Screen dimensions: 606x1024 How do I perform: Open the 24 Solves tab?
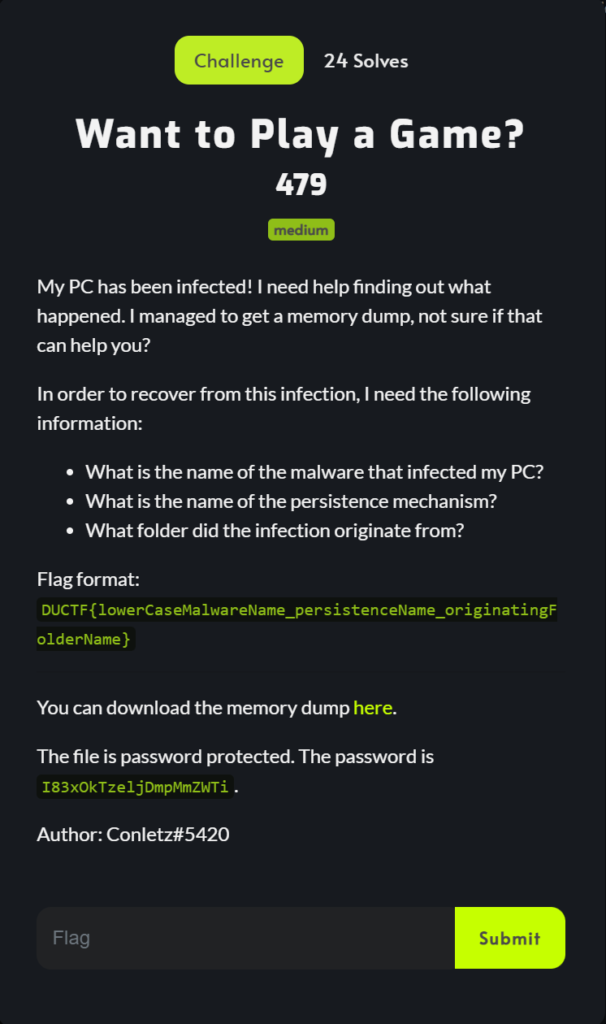(365, 61)
